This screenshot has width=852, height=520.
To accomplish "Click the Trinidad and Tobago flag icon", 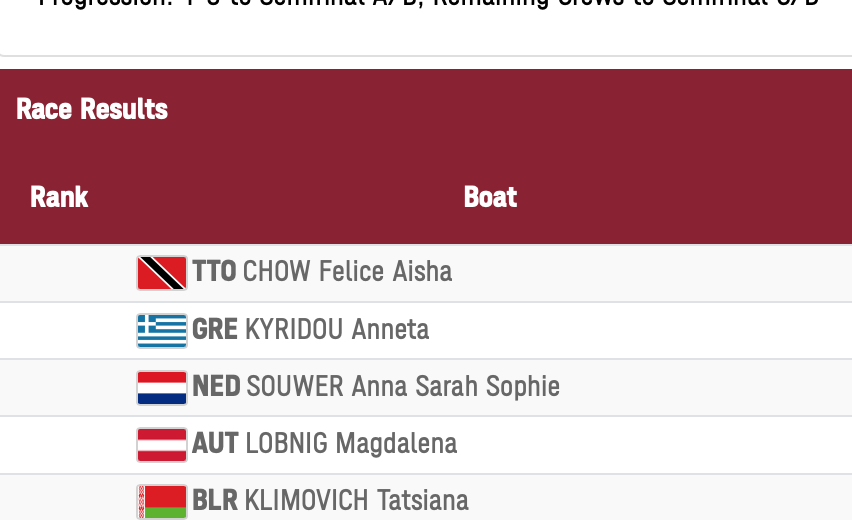I will pos(162,273).
